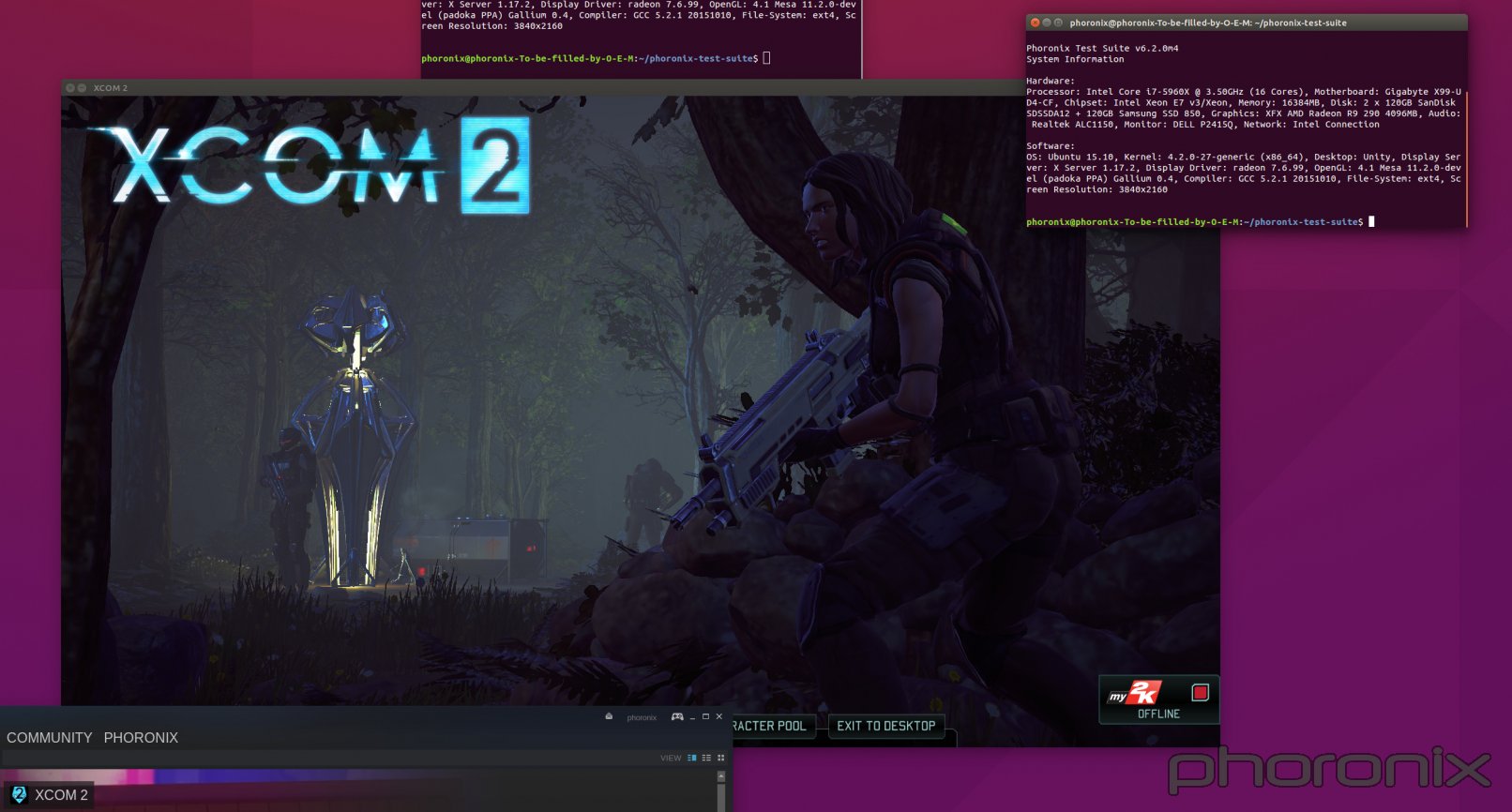Click the XCOM 2 game icon in library
Image resolution: width=1512 pixels, height=812 pixels.
[x=19, y=795]
